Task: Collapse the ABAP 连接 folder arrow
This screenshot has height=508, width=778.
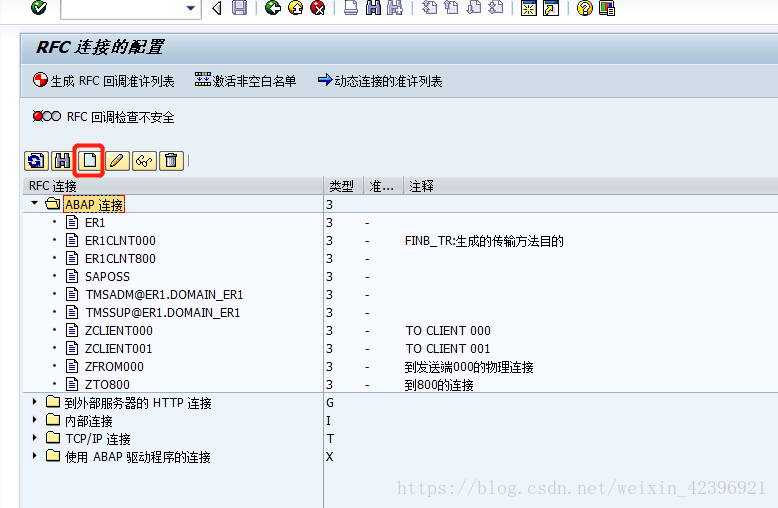Action: tap(34, 203)
